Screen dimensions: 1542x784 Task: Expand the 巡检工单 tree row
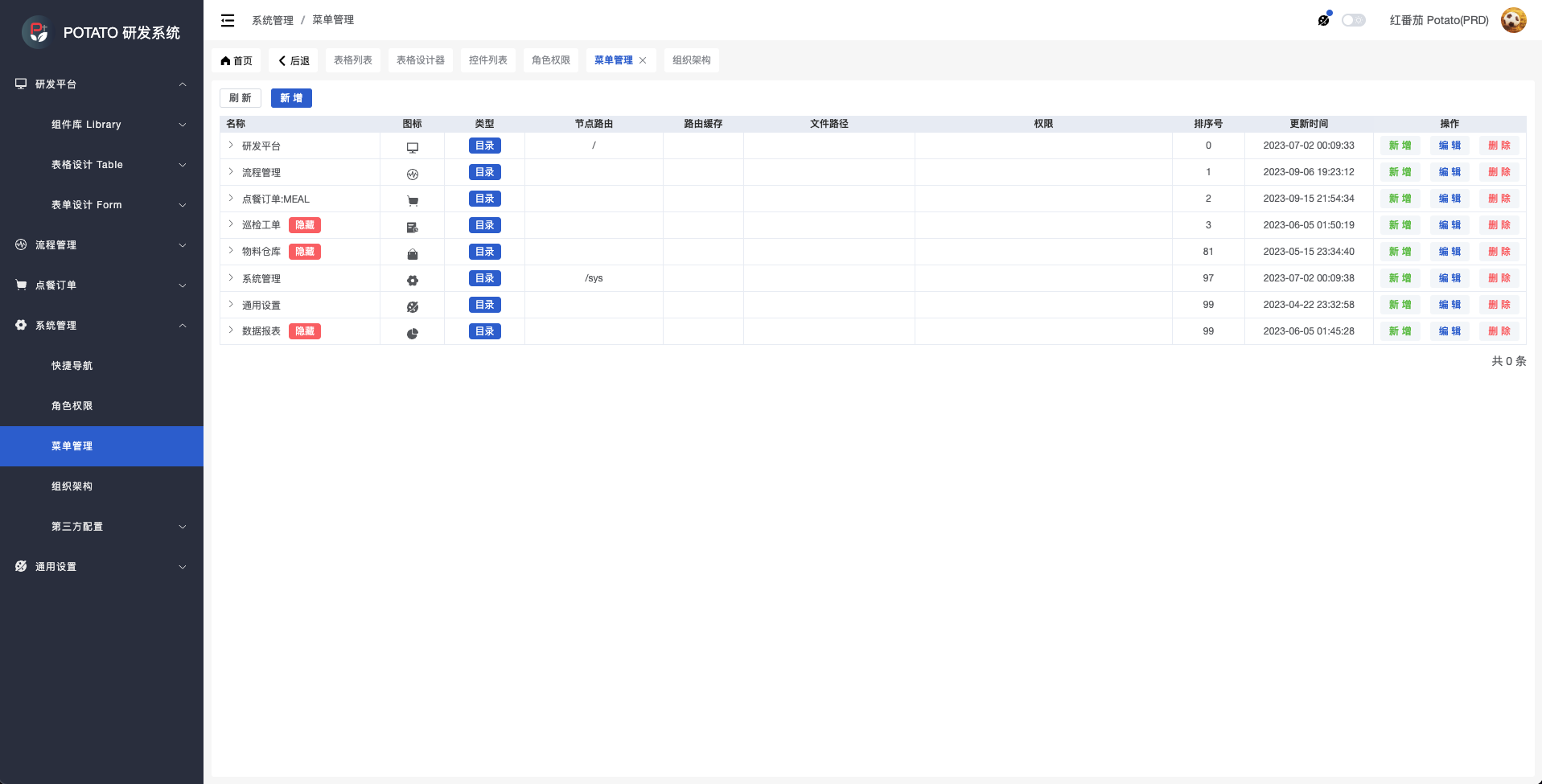coord(231,224)
